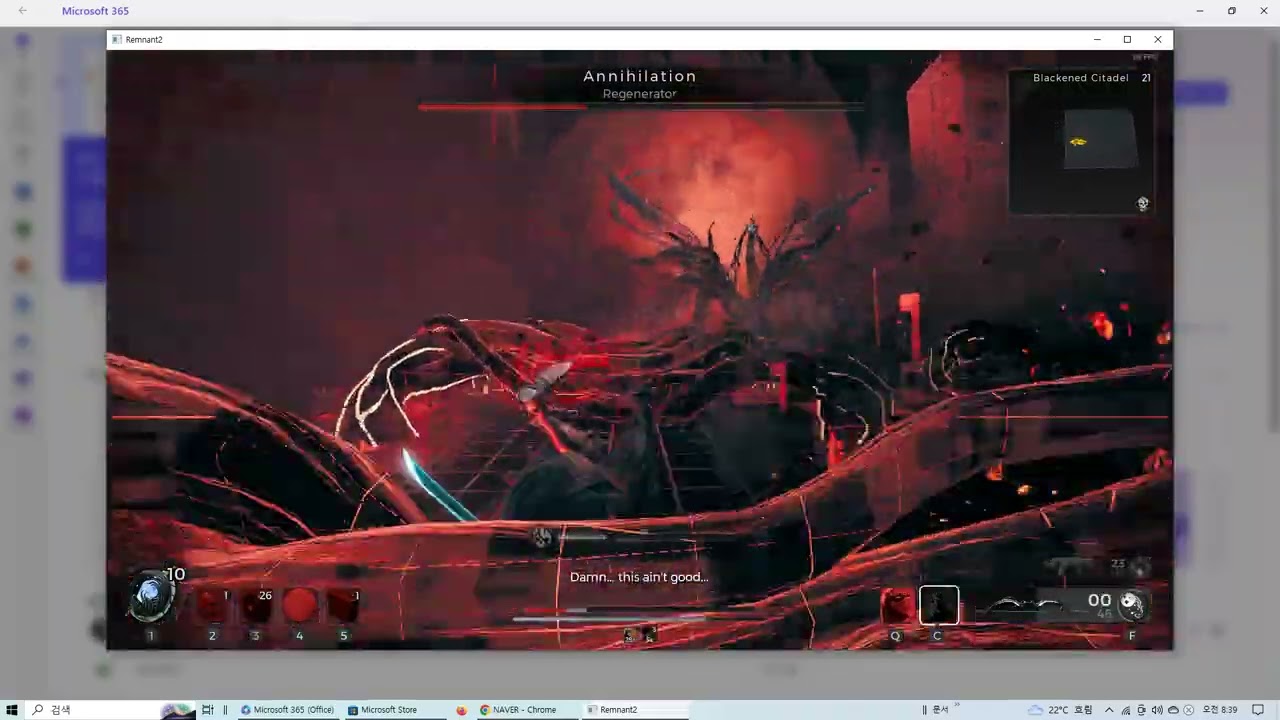Click the player stamina bar
The image size is (1280, 720).
pos(608,619)
